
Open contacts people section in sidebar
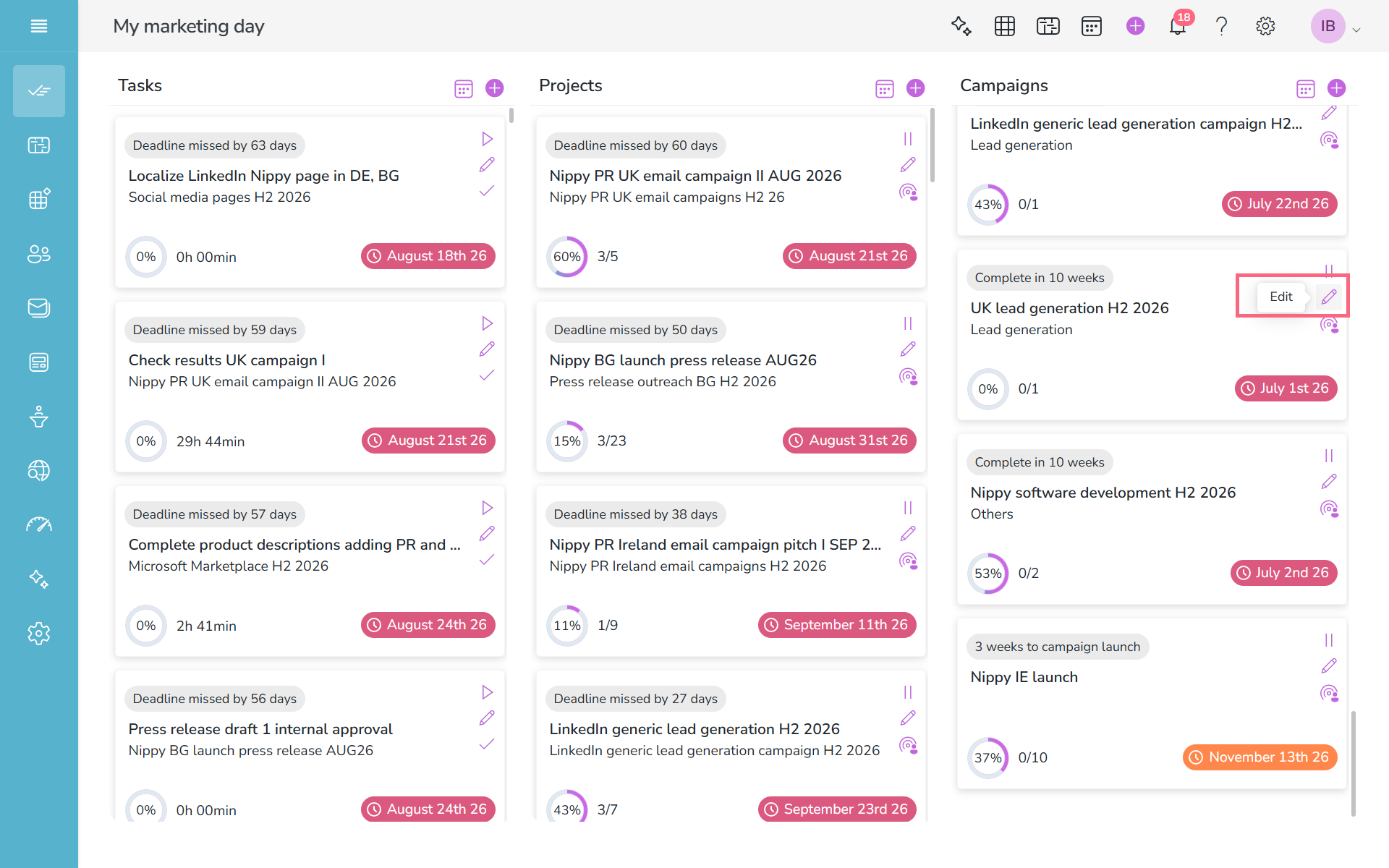point(39,254)
